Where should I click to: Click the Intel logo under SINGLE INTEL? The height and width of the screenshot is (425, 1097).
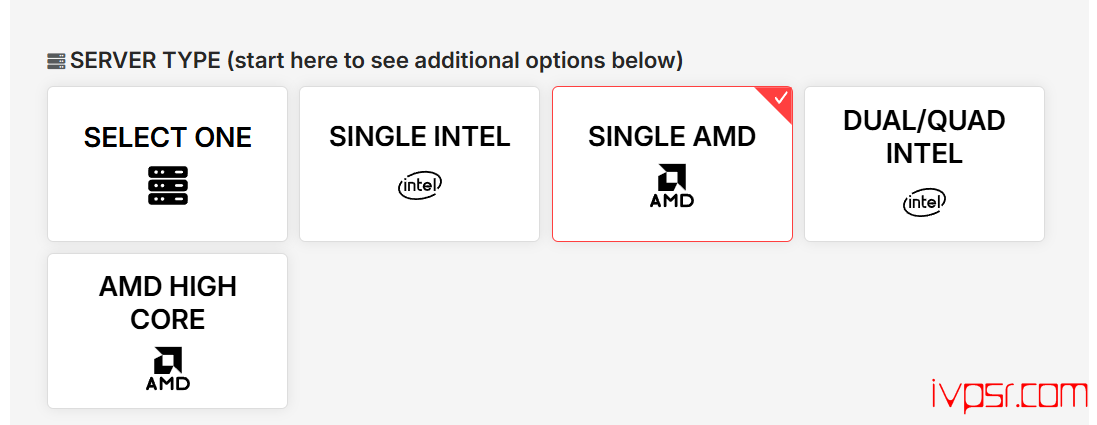click(420, 185)
